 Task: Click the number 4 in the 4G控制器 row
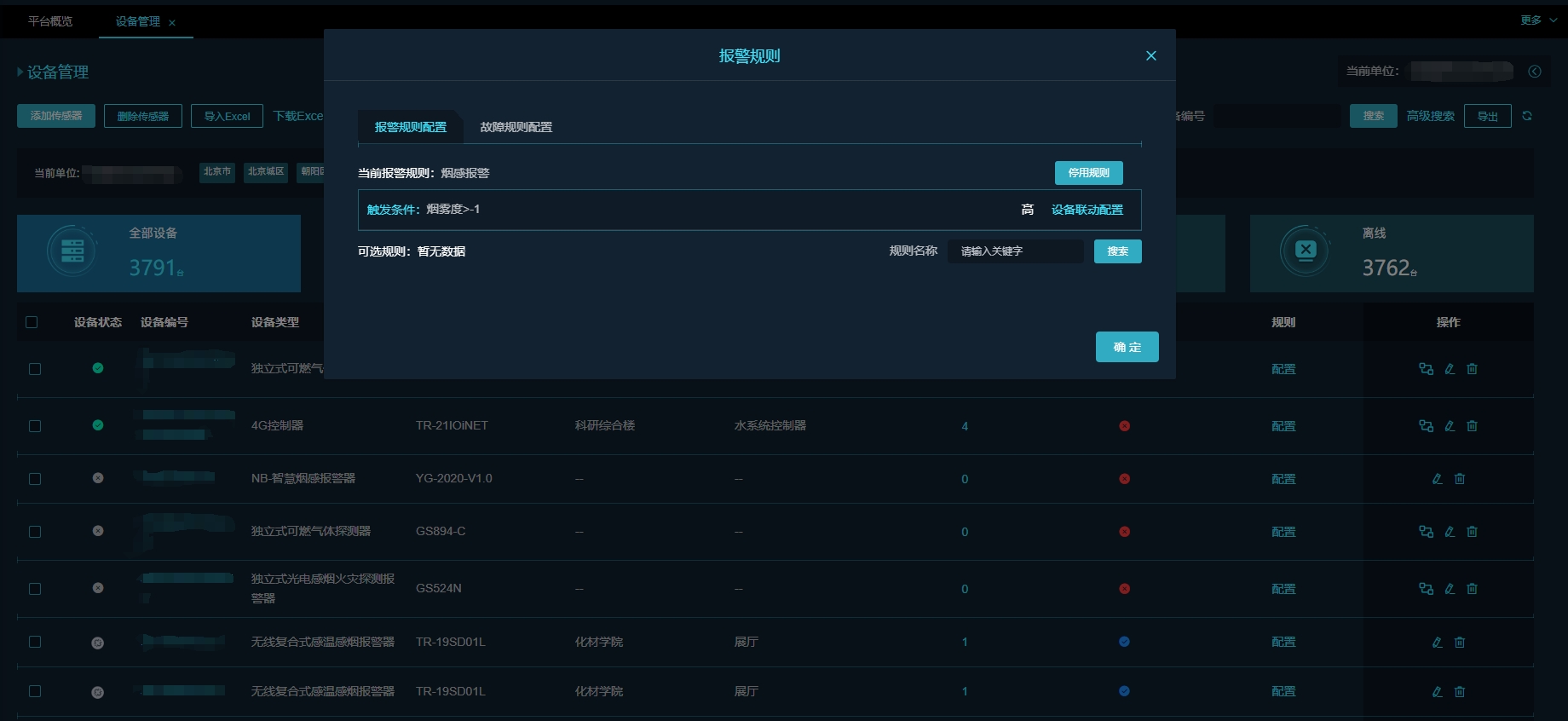coord(965,426)
